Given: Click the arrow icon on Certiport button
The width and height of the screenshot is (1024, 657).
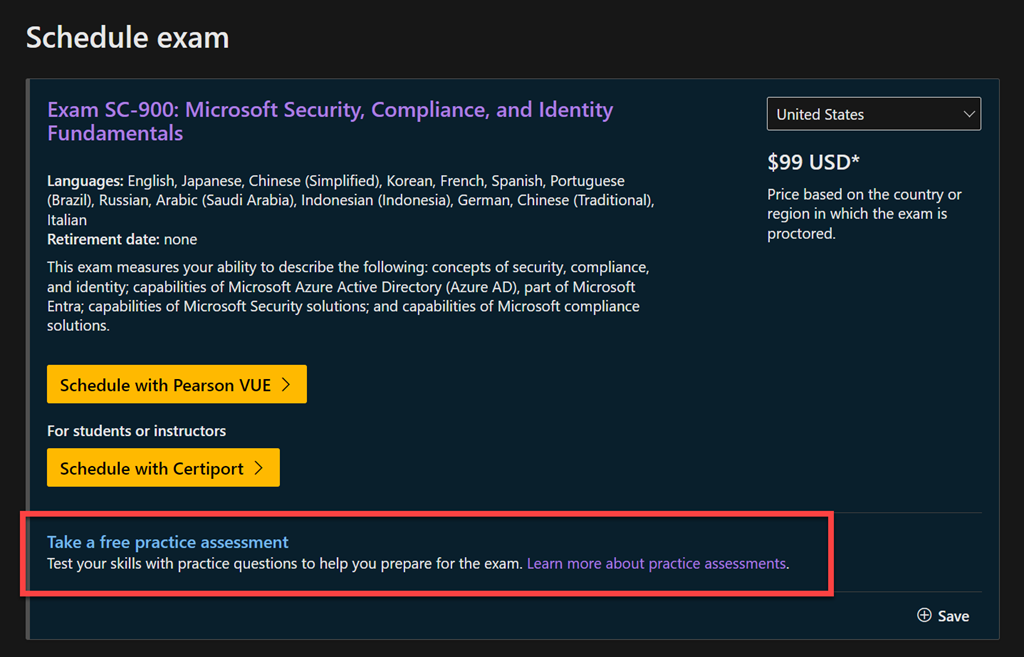Looking at the screenshot, I should 259,468.
